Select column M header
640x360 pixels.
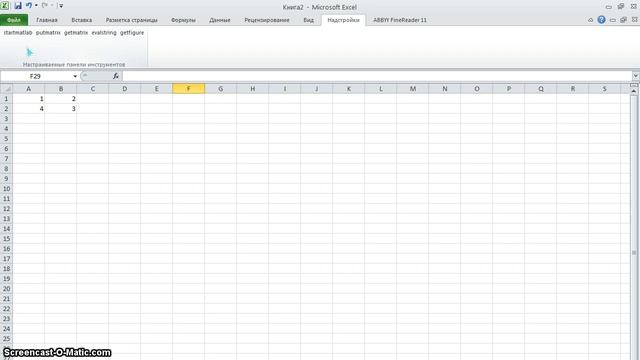413,89
